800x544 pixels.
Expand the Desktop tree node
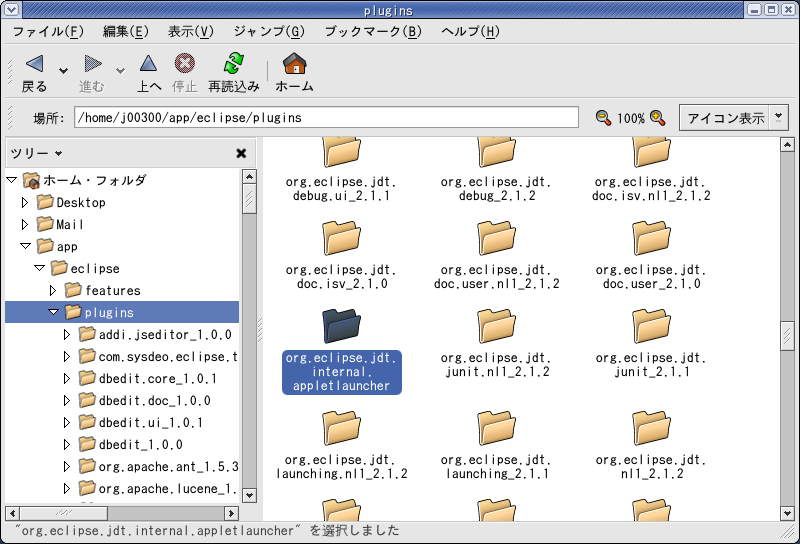[x=24, y=202]
